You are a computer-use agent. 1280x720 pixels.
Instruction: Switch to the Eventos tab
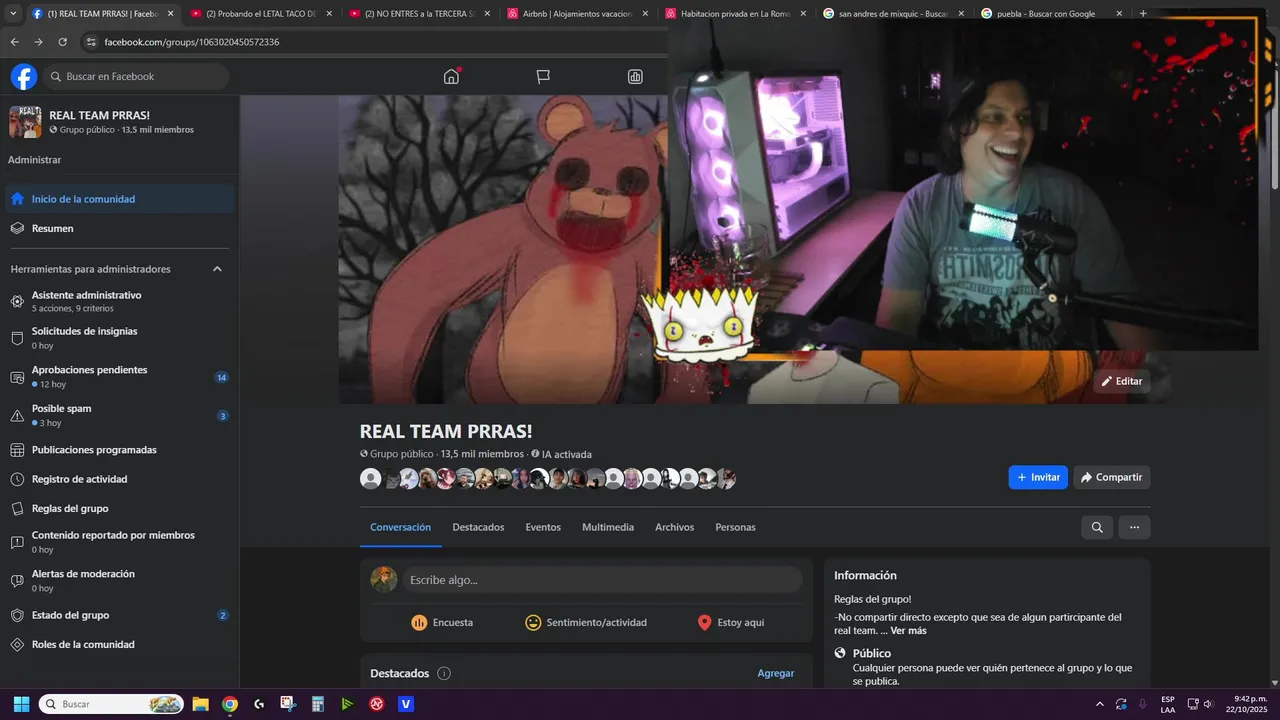pyautogui.click(x=543, y=527)
